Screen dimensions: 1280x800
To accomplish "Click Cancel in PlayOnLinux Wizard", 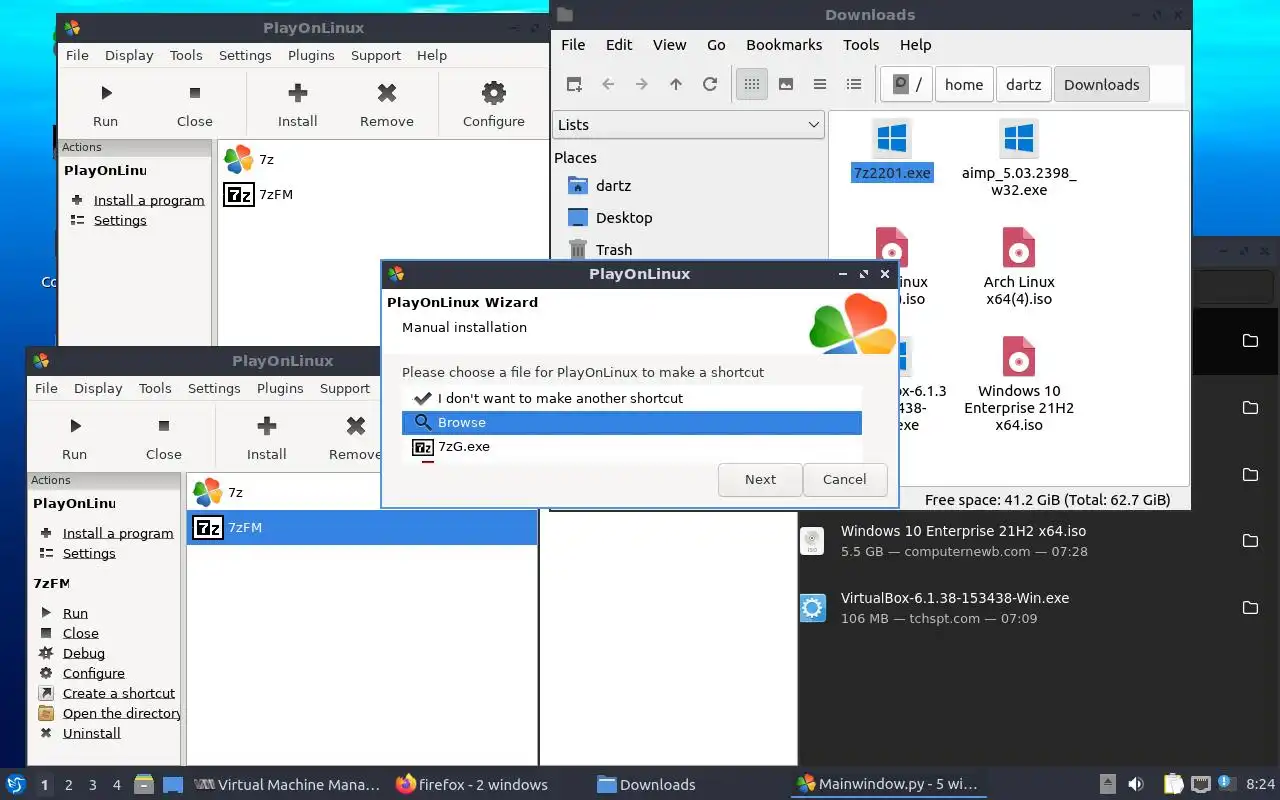I will (845, 479).
